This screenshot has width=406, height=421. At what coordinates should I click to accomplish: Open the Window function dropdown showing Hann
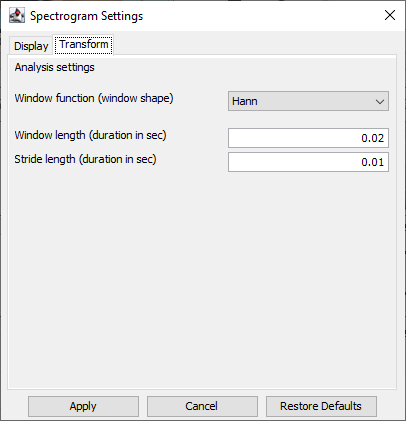pyautogui.click(x=308, y=101)
